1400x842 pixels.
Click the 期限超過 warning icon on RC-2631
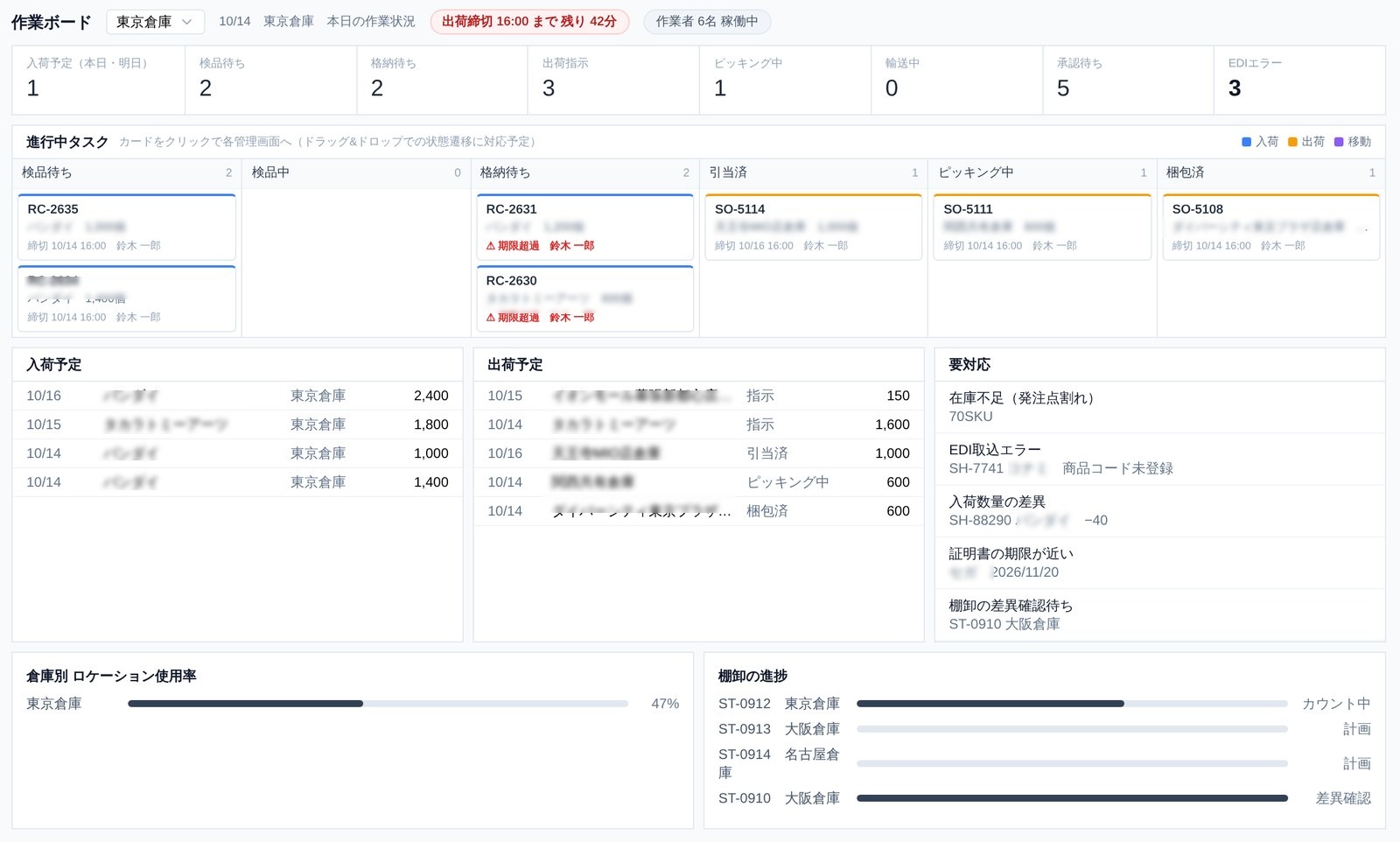[491, 246]
